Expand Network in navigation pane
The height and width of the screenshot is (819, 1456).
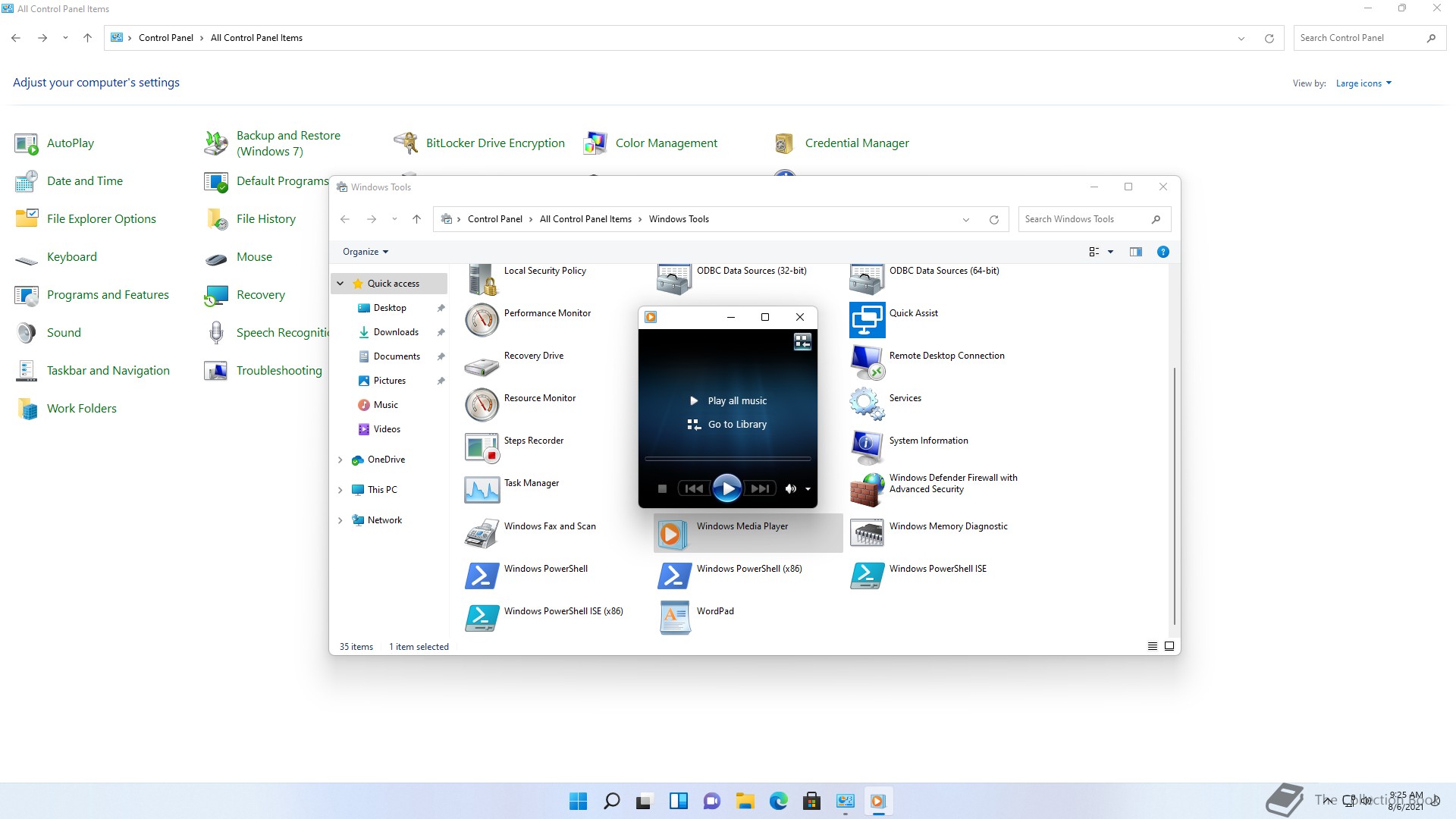point(340,520)
